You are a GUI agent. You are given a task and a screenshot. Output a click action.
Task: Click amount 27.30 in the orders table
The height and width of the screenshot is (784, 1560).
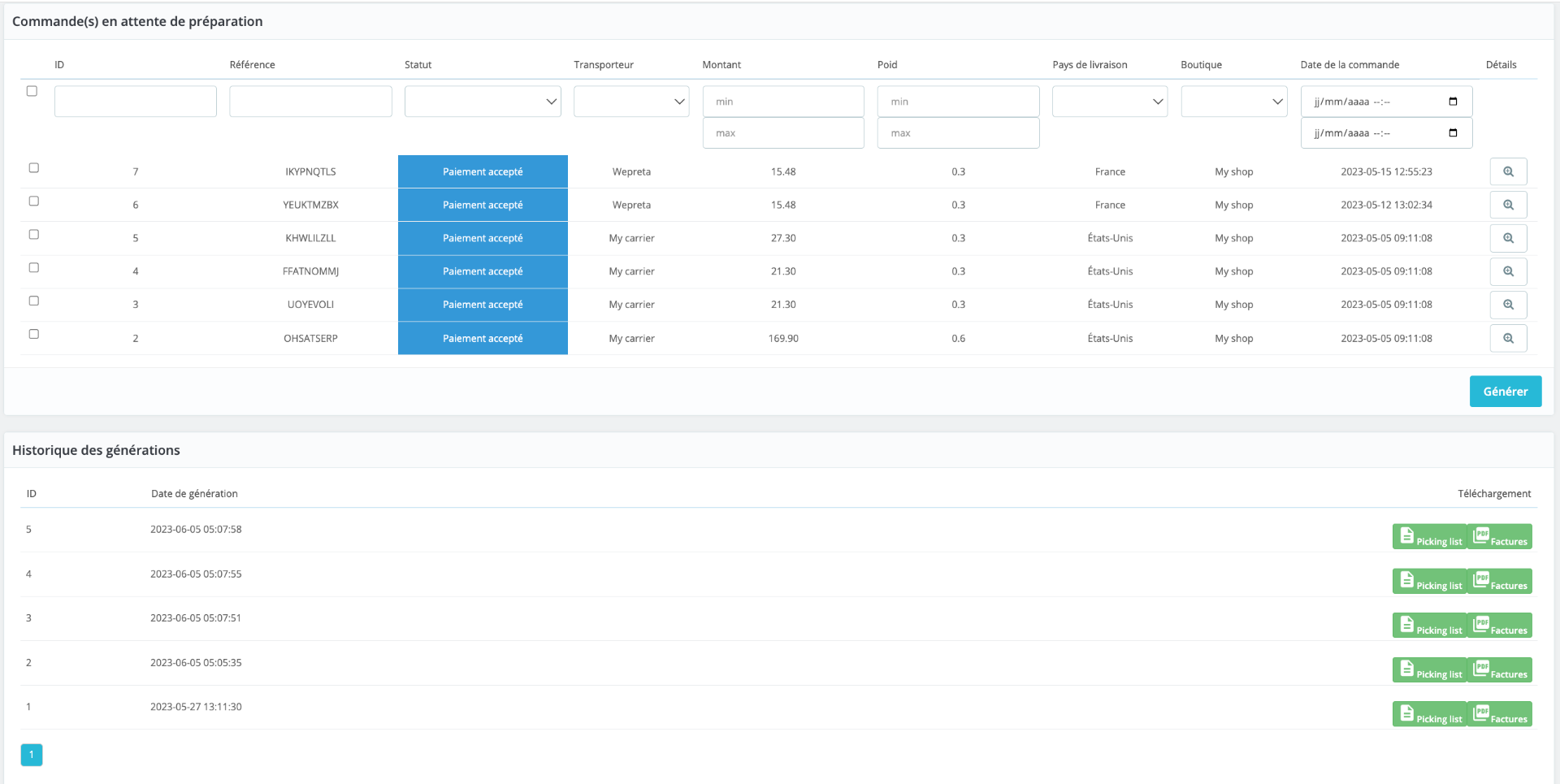[x=783, y=238]
